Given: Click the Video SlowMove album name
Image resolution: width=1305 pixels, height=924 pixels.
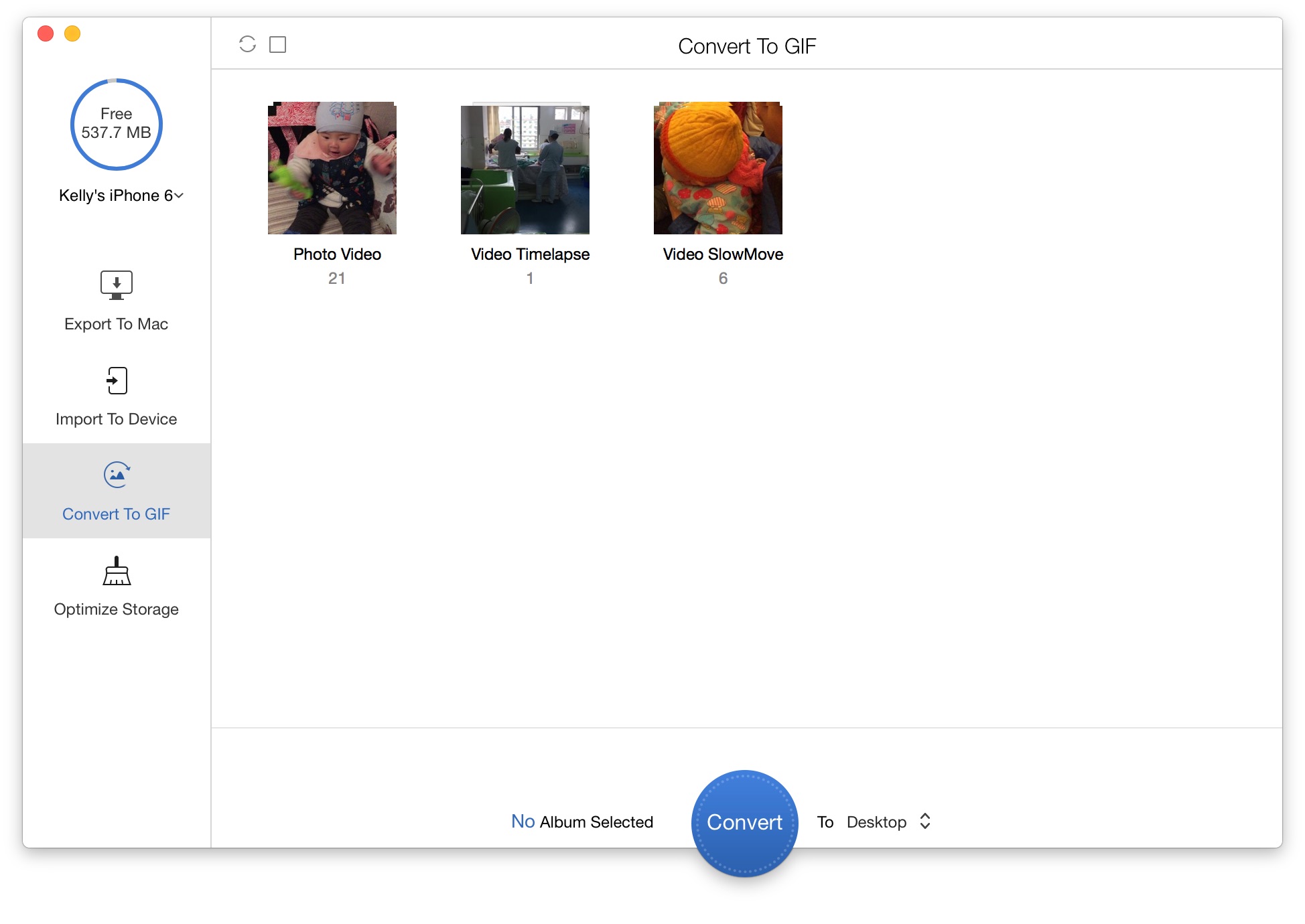Looking at the screenshot, I should click(723, 254).
